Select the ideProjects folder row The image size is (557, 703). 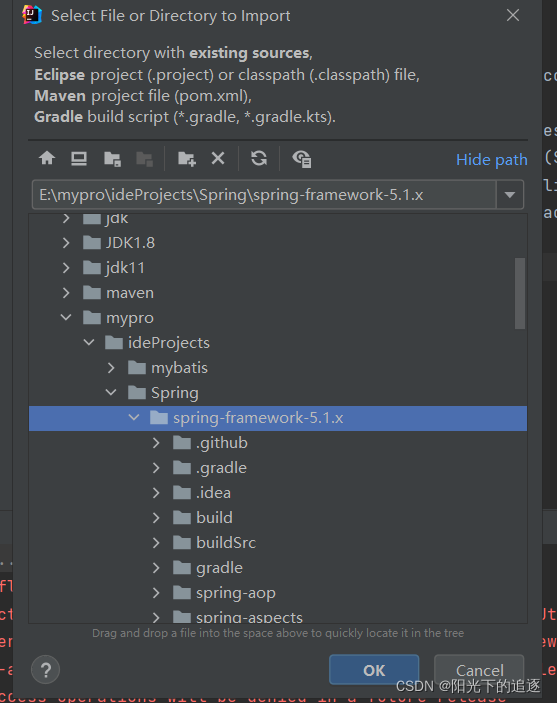pyautogui.click(x=278, y=343)
